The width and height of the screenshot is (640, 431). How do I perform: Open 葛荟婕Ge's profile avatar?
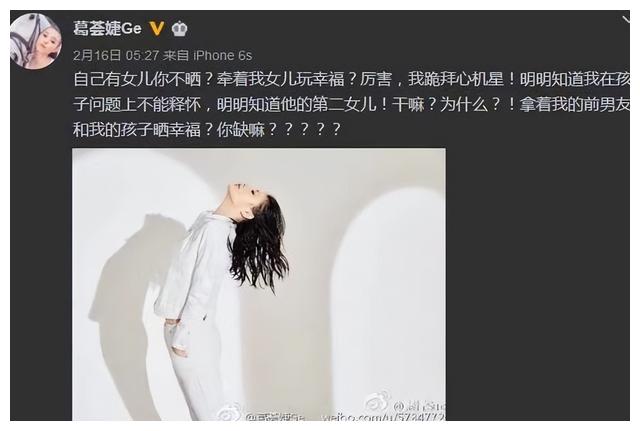(36, 41)
